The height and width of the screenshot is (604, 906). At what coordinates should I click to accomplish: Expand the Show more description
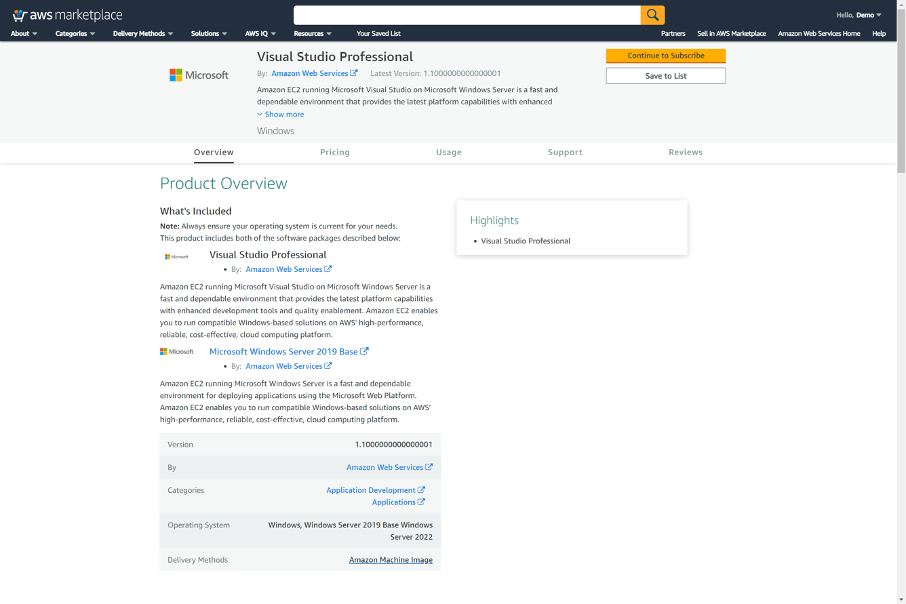point(281,114)
